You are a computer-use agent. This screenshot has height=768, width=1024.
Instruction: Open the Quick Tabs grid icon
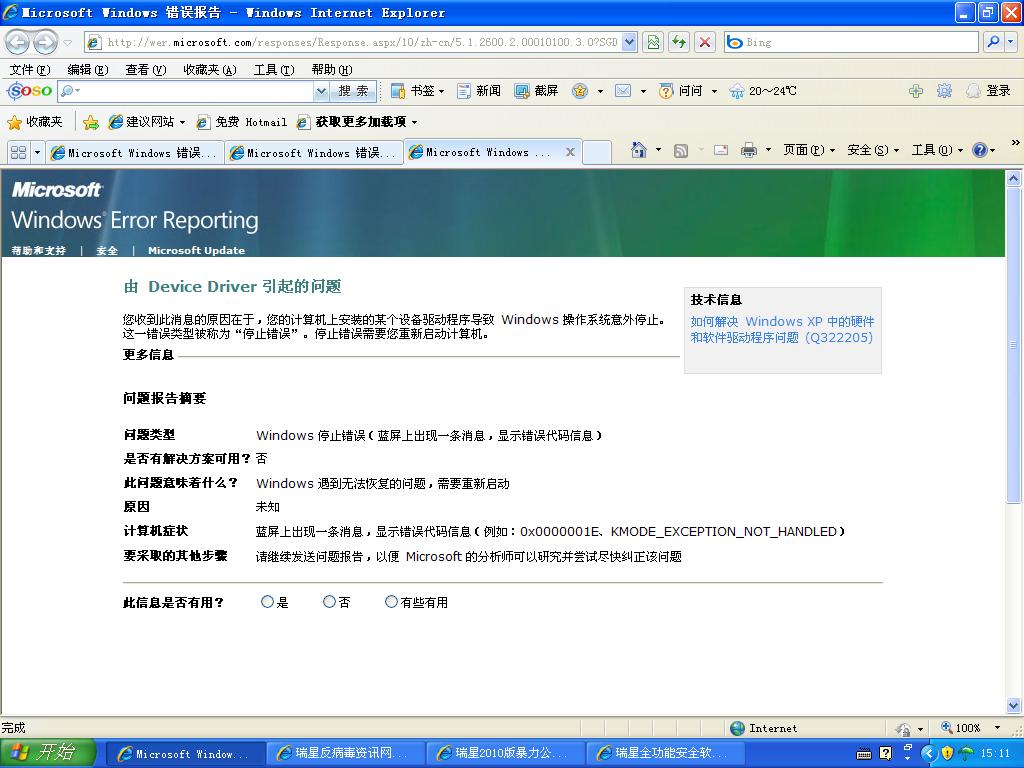coord(18,152)
